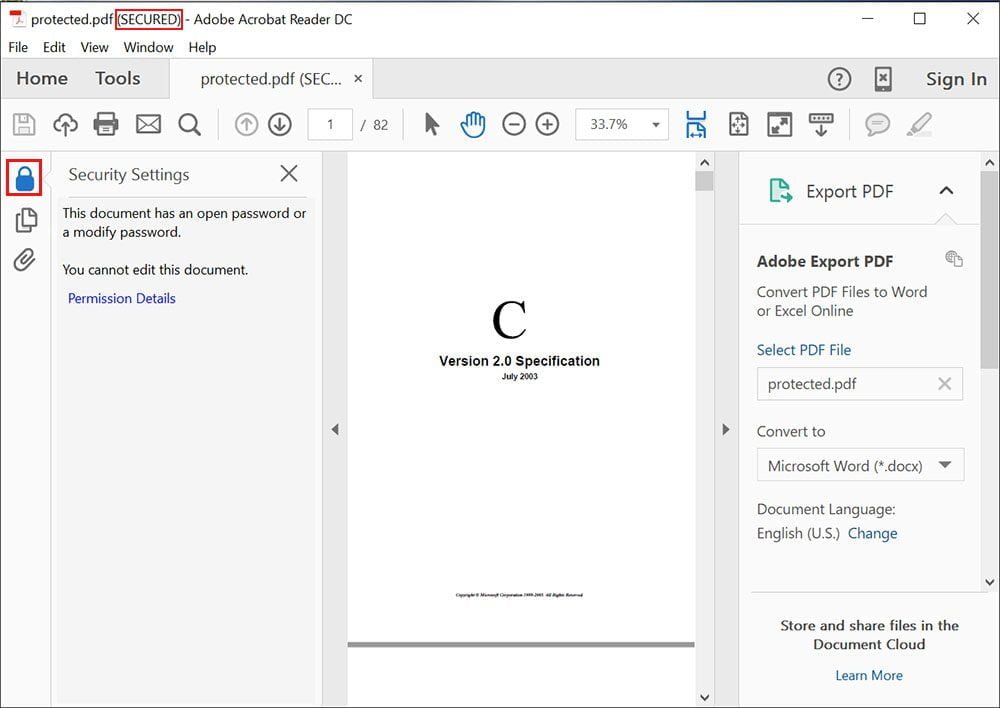
Task: Open the Page Thumbnails panel icon
Action: (25, 220)
